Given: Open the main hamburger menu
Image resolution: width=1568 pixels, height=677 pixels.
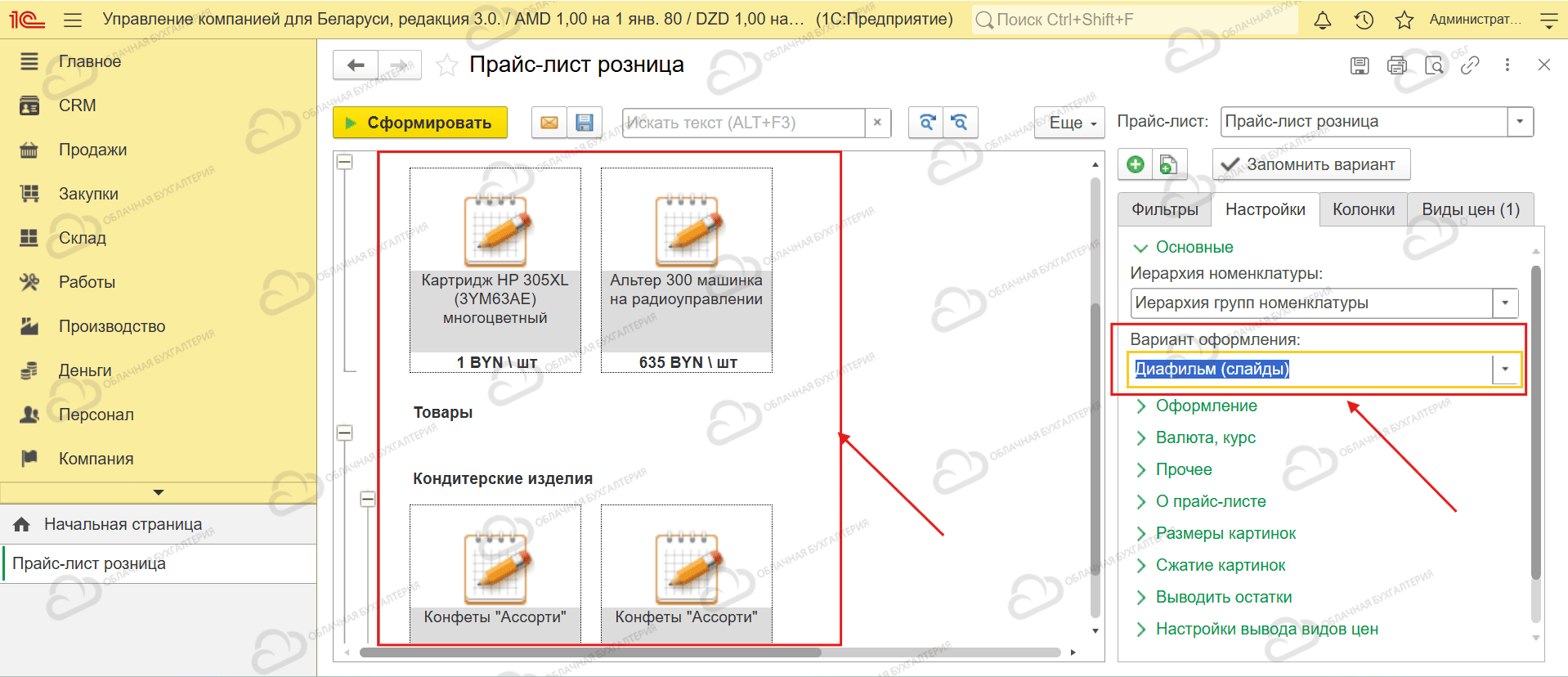Looking at the screenshot, I should (x=73, y=20).
